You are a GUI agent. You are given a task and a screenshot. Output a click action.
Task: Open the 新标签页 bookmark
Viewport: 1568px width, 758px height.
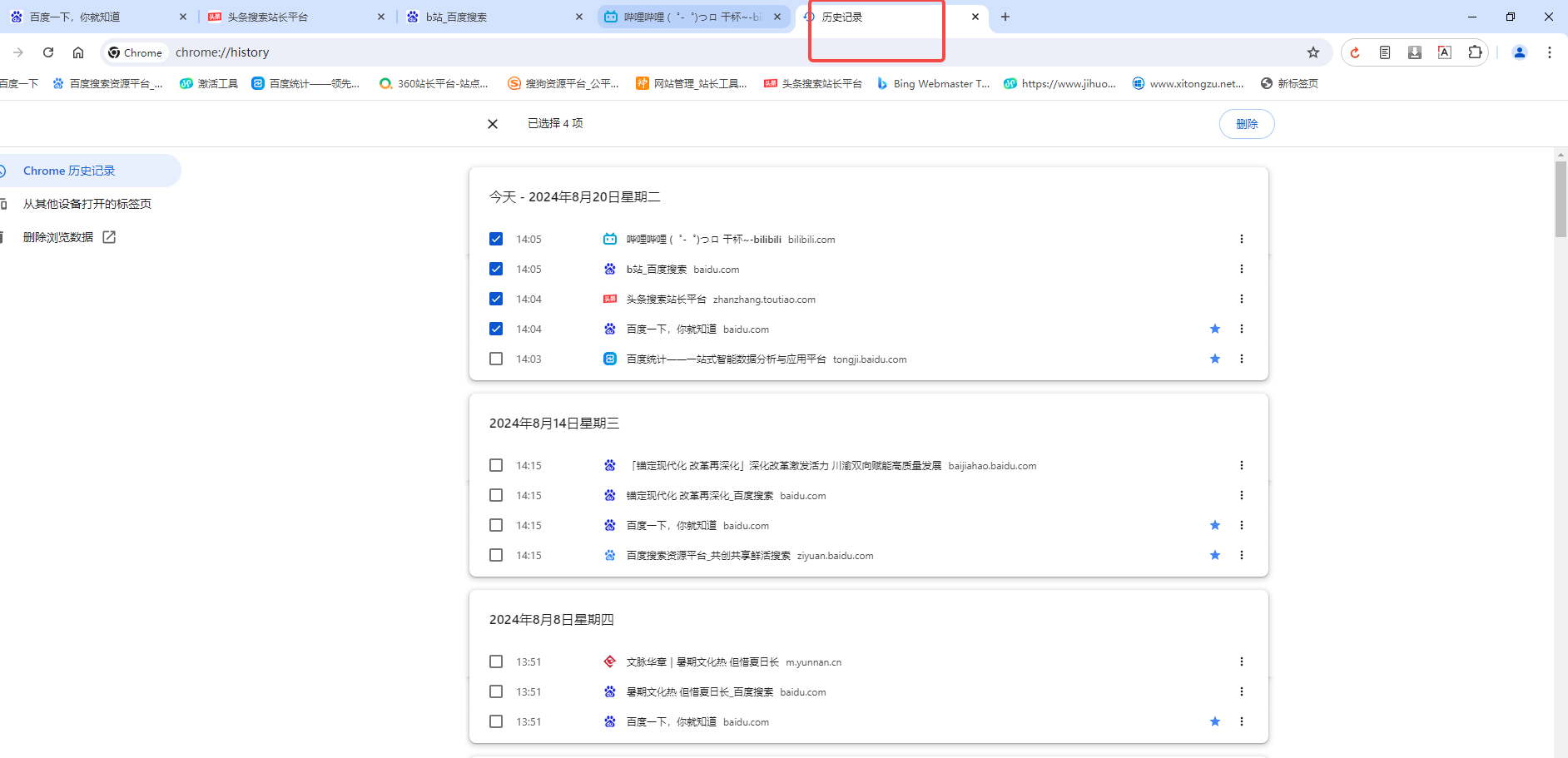(x=1289, y=83)
